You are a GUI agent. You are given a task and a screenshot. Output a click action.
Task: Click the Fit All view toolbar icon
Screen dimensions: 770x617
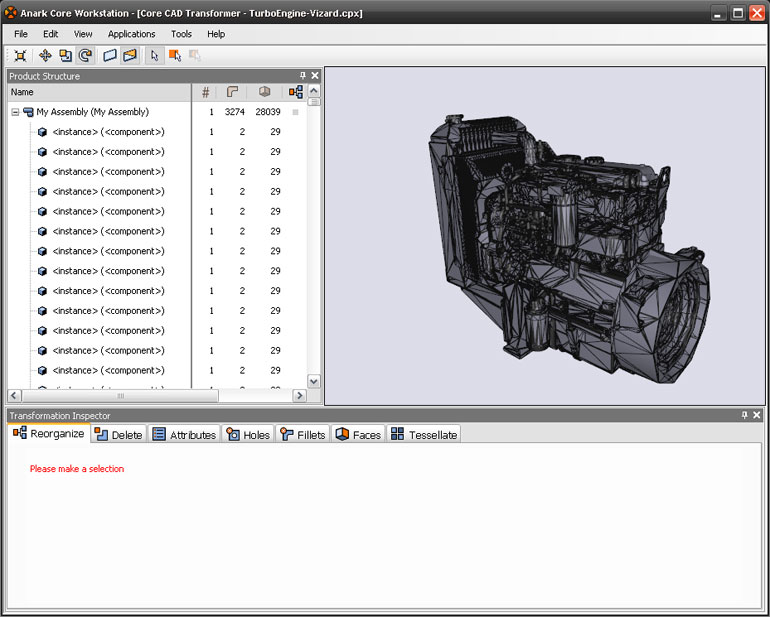[x=20, y=56]
